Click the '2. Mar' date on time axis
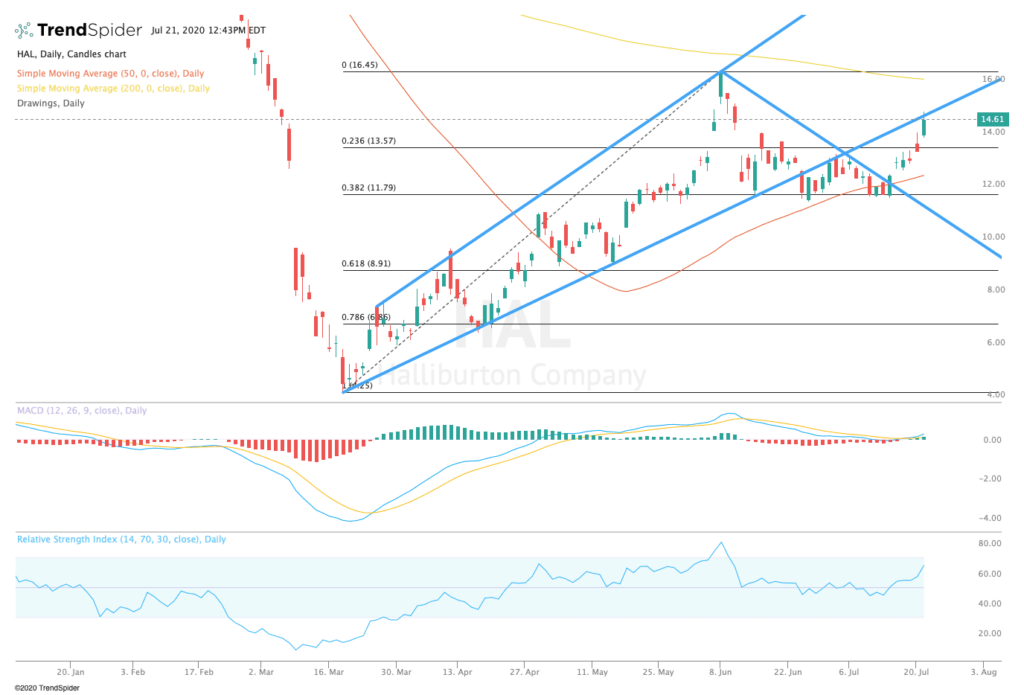1024x695 pixels. [x=261, y=671]
